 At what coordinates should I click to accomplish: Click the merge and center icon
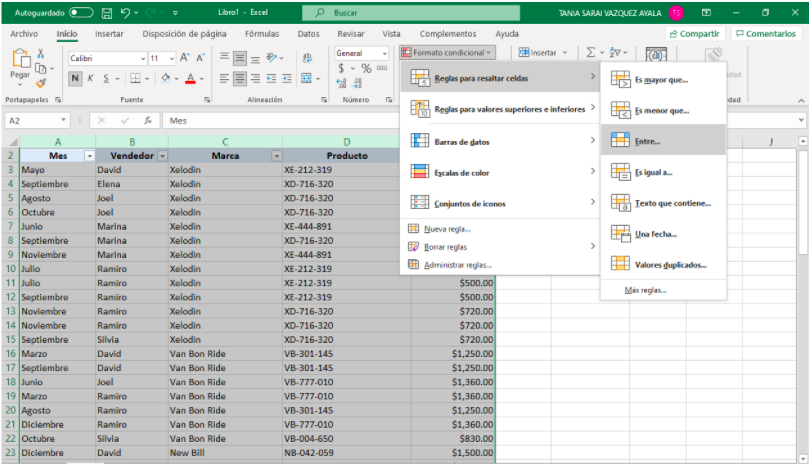pos(306,78)
